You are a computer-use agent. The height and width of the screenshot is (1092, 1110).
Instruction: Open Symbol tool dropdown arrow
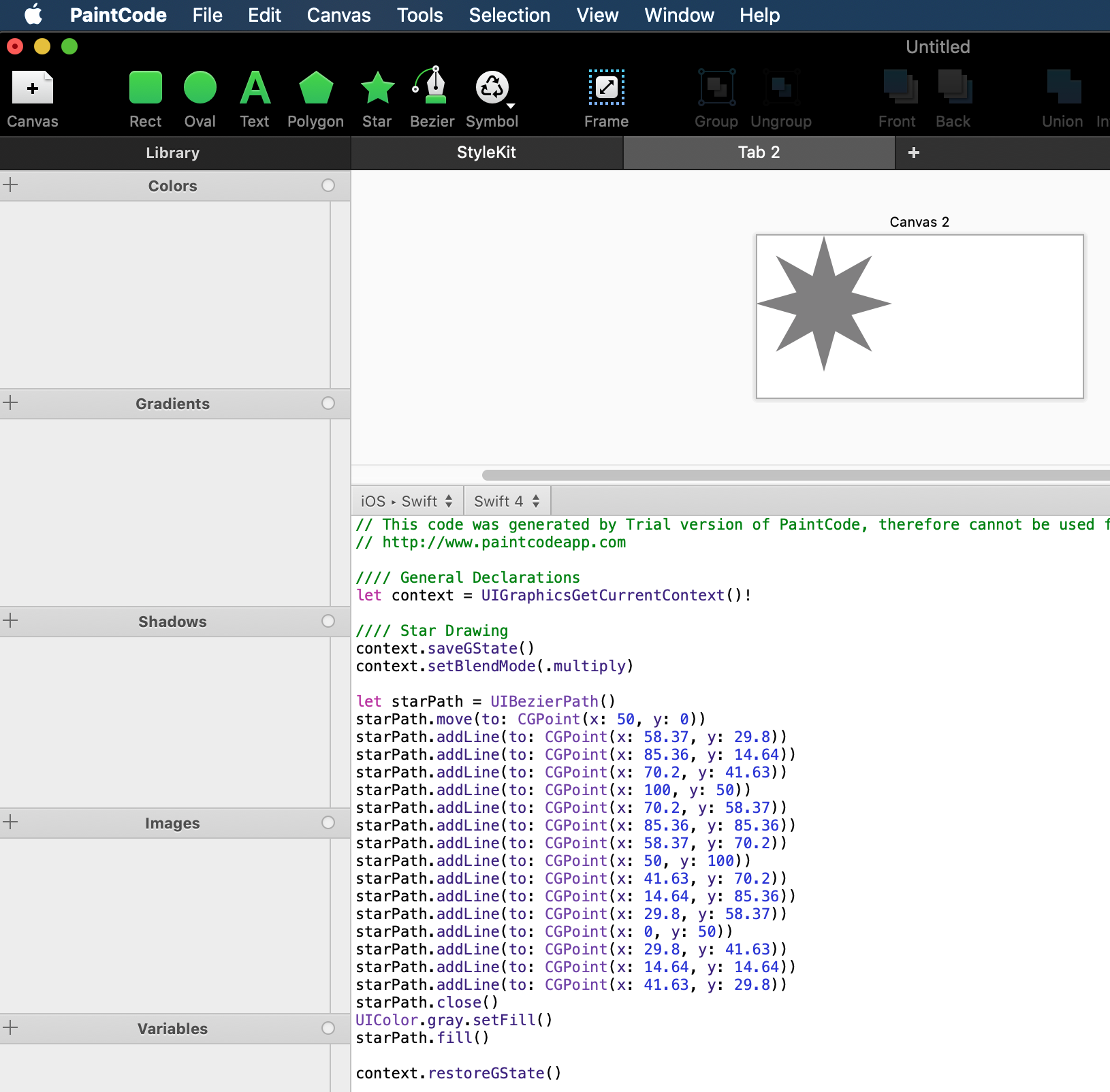511,106
